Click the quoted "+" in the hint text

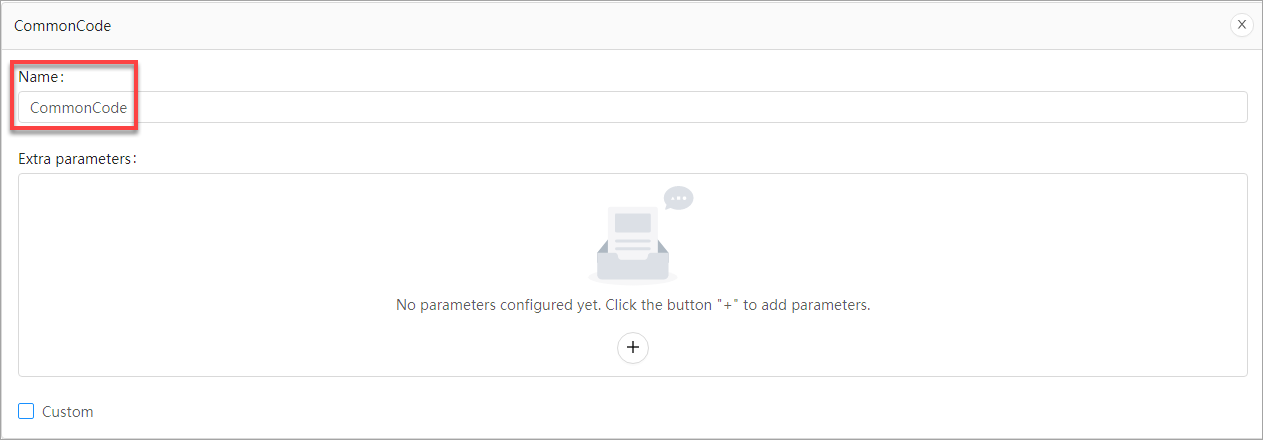(727, 305)
